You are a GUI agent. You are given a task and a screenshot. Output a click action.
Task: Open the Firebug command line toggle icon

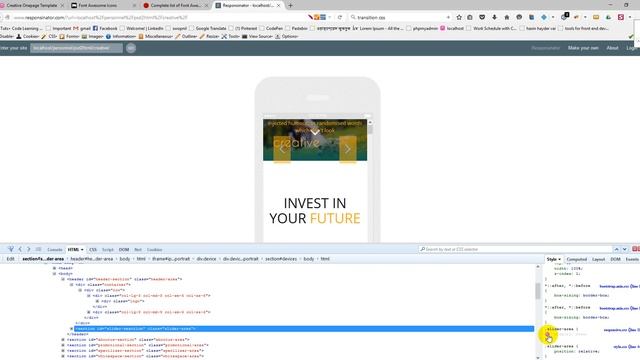tap(38, 249)
